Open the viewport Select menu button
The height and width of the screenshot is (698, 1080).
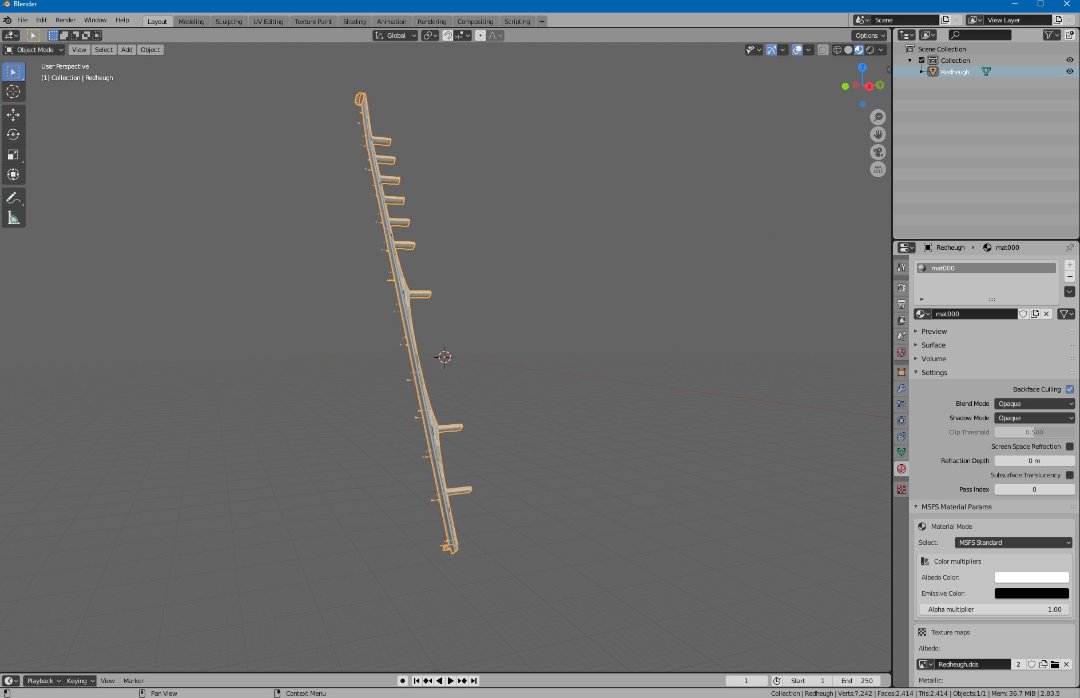(x=103, y=50)
